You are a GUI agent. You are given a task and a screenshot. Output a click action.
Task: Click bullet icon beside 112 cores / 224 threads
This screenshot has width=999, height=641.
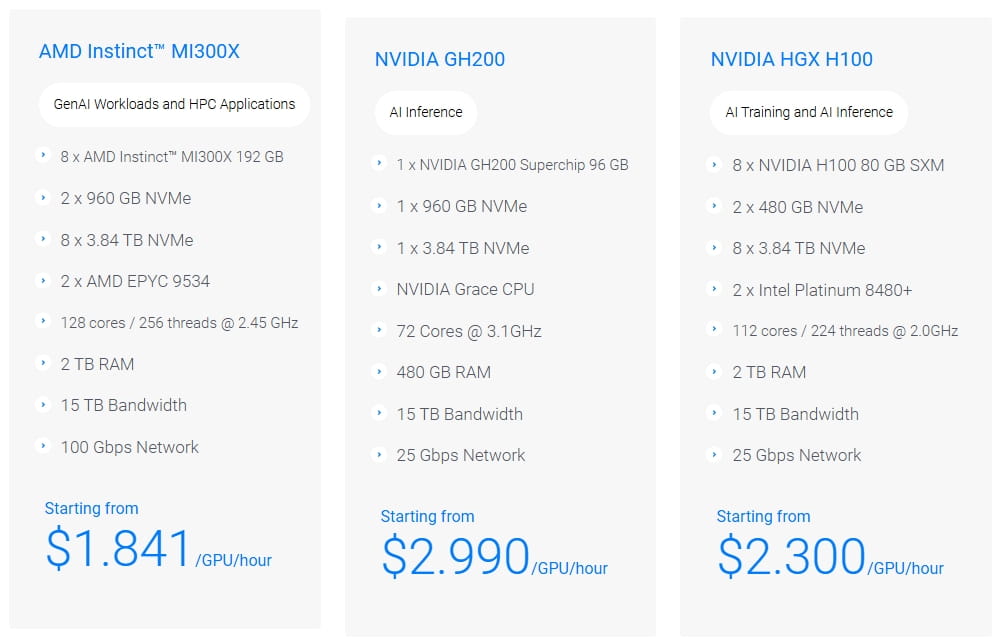point(715,329)
